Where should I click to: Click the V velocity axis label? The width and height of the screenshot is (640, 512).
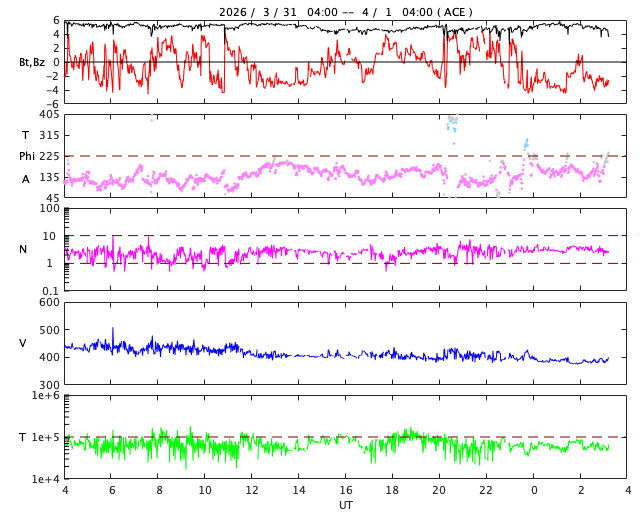pos(23,343)
